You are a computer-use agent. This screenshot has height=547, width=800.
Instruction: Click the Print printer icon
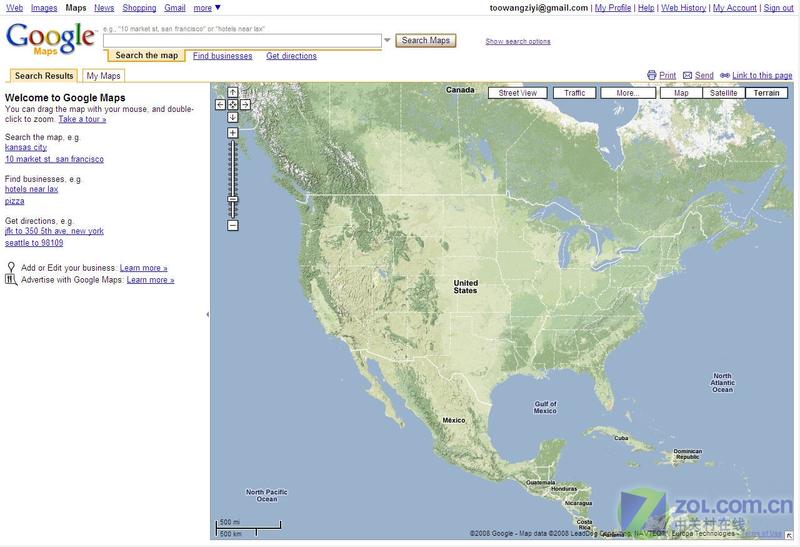coord(652,75)
